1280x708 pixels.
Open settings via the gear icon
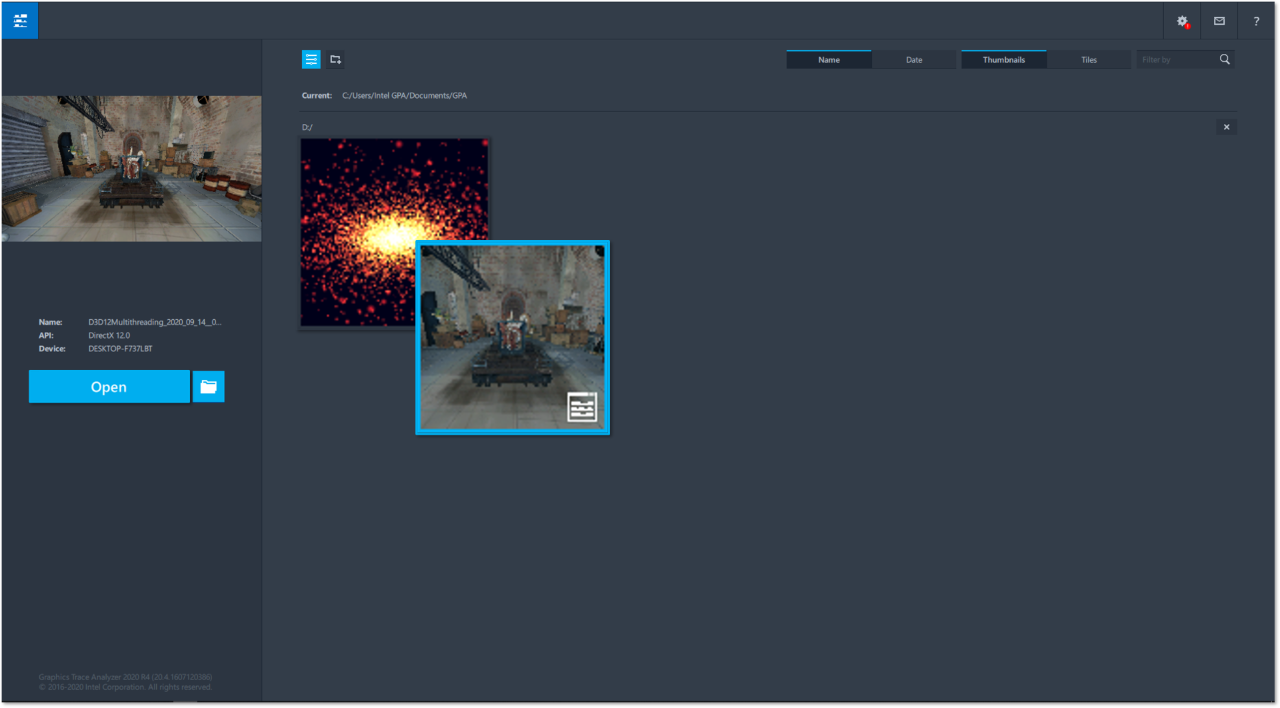click(x=1183, y=20)
